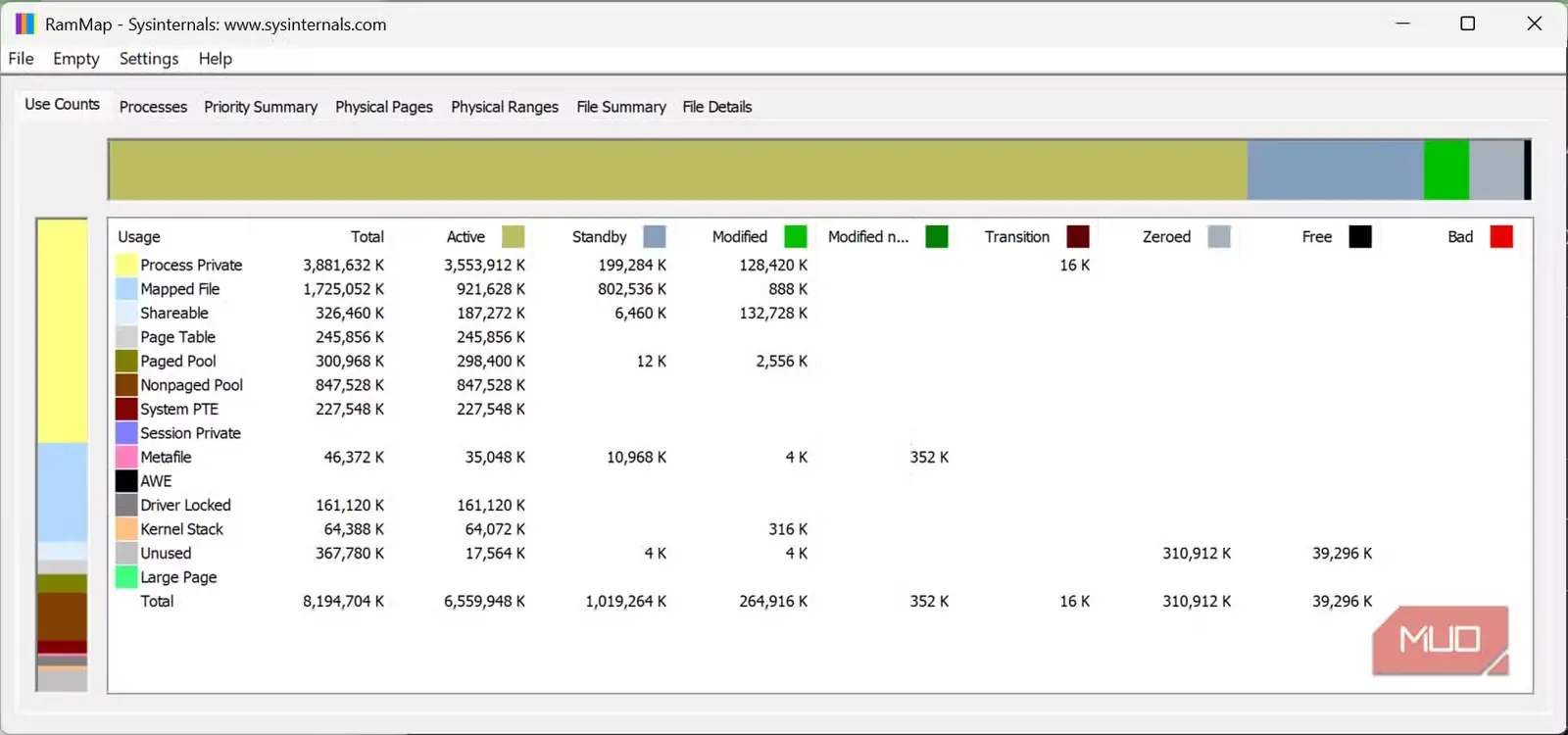1568x735 pixels.
Task: Click the Mapped File standby value 802,536 K
Action: (x=632, y=289)
